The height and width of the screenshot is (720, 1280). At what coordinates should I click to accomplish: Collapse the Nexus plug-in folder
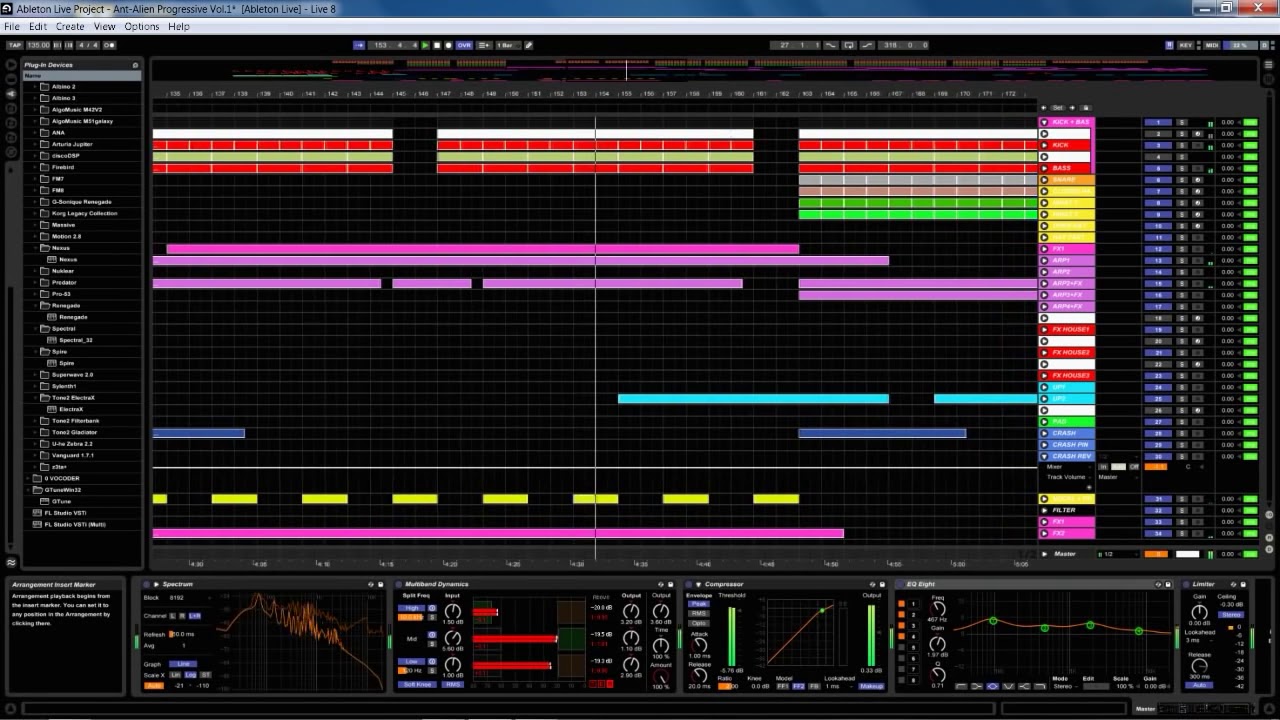pyautogui.click(x=35, y=248)
